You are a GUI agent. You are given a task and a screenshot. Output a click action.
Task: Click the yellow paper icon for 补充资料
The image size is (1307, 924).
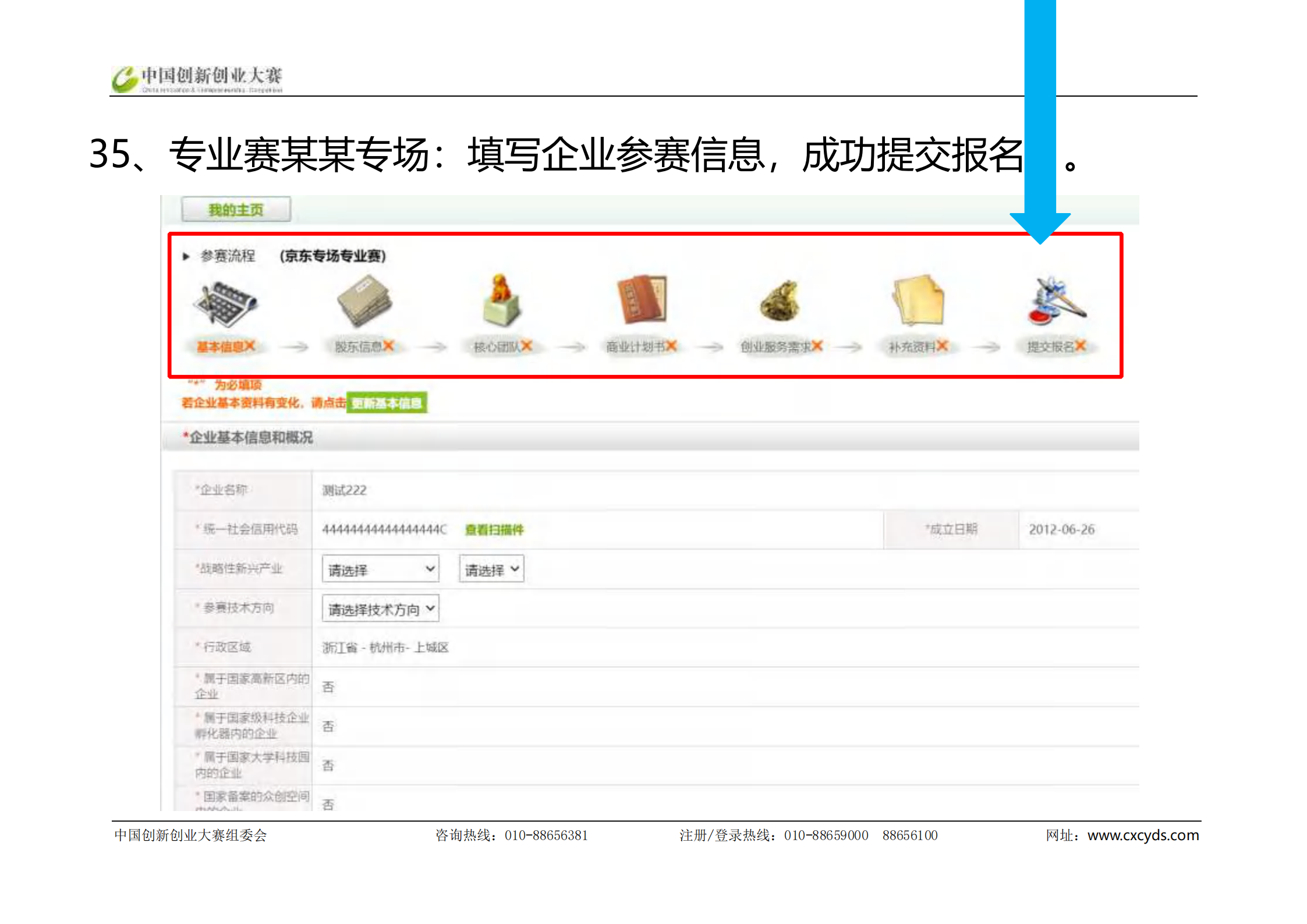(x=919, y=300)
